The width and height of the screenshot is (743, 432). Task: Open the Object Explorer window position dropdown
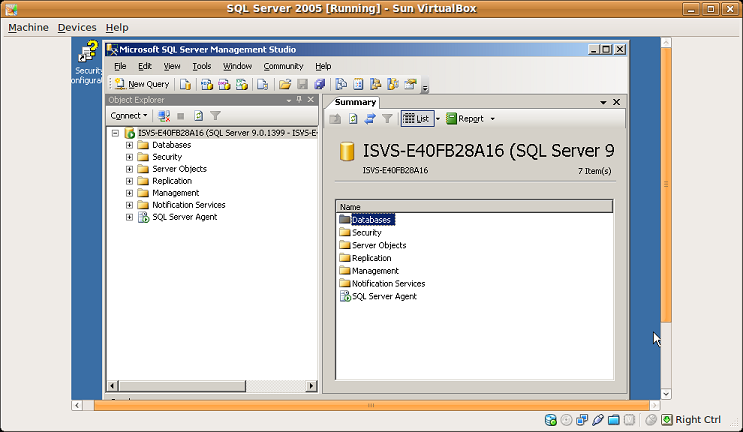tap(288, 100)
